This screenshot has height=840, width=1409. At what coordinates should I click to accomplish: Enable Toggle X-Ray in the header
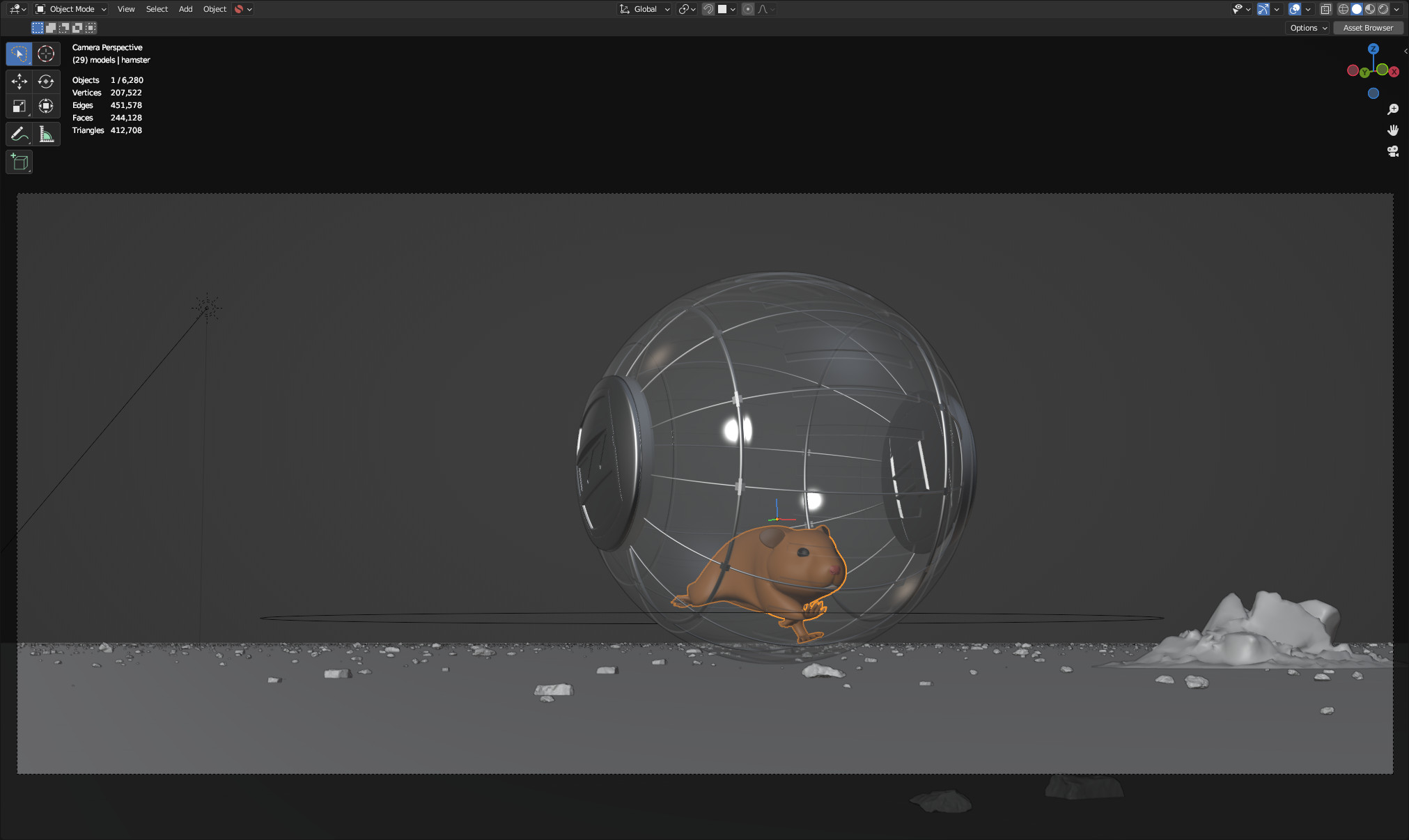[1325, 9]
